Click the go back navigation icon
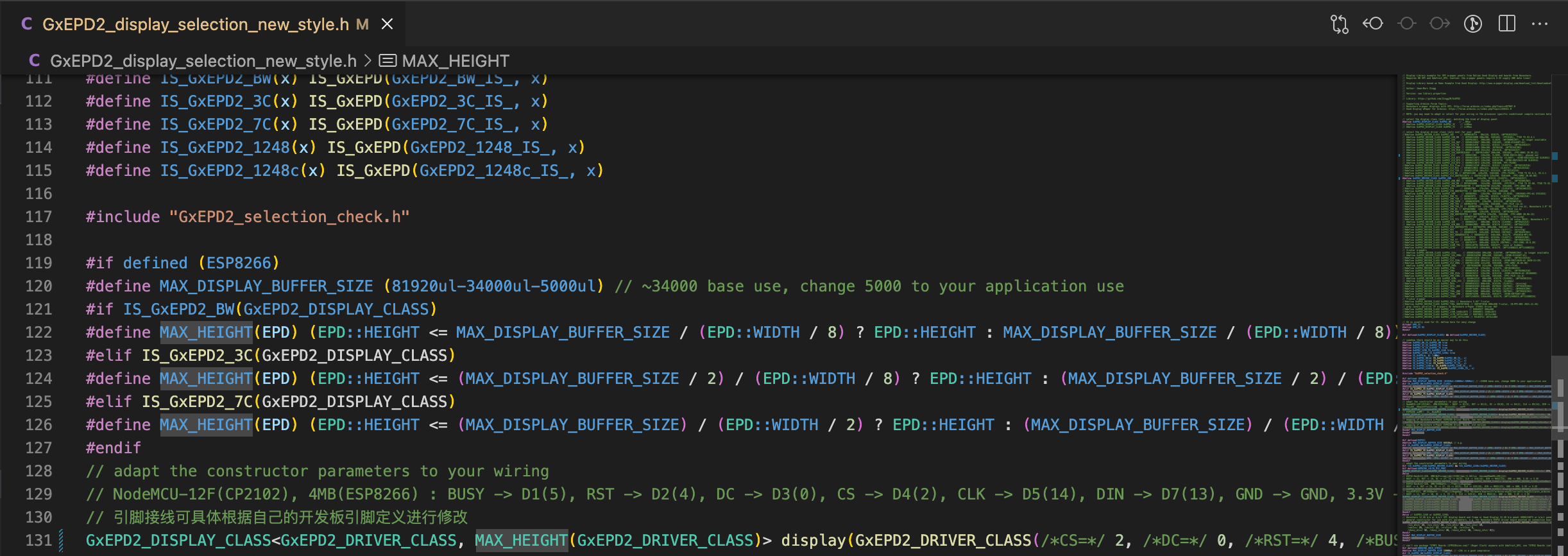 point(1373,24)
